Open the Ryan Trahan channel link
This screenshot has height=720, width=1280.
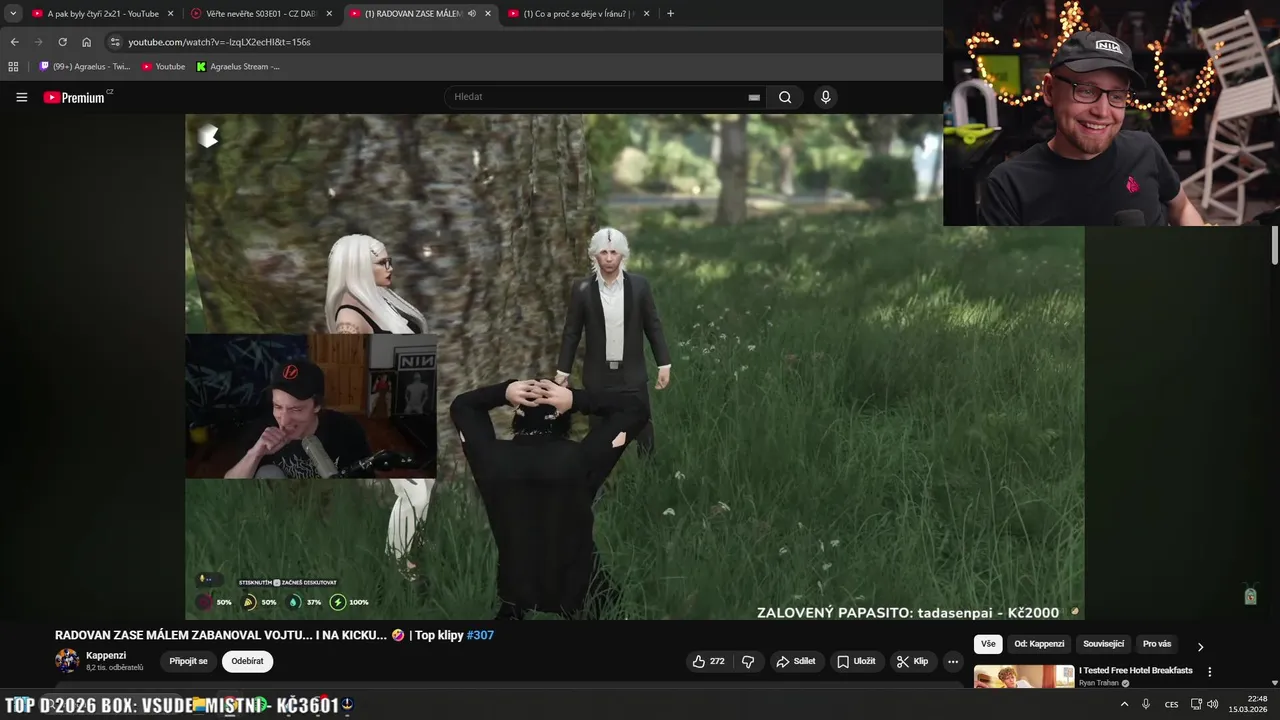pyautogui.click(x=1100, y=683)
